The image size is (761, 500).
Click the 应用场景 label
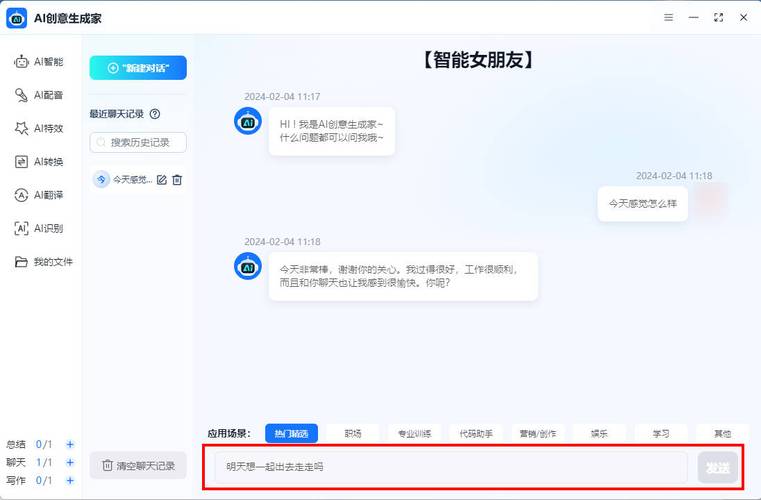229,433
